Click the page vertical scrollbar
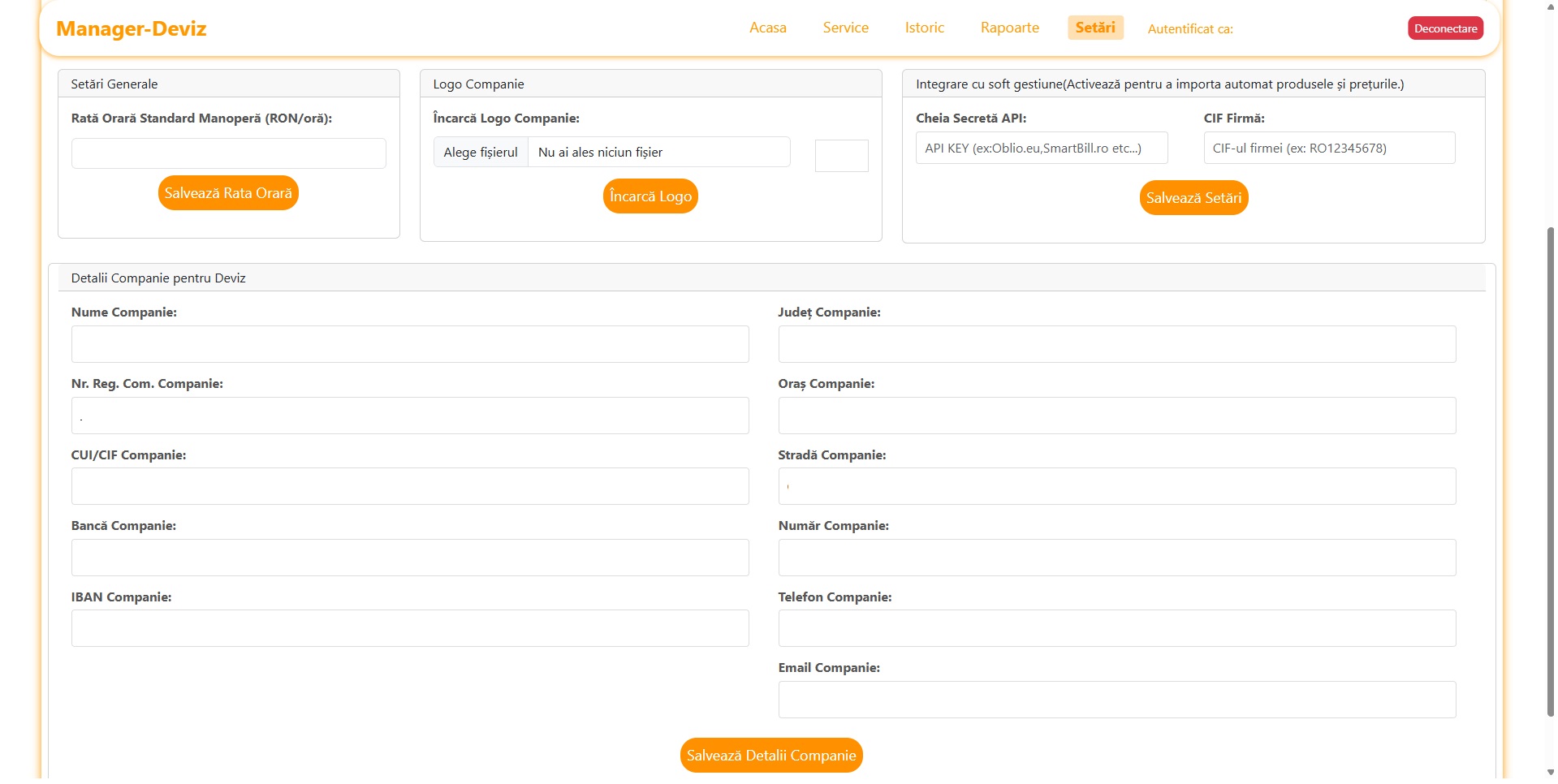 (1550, 471)
